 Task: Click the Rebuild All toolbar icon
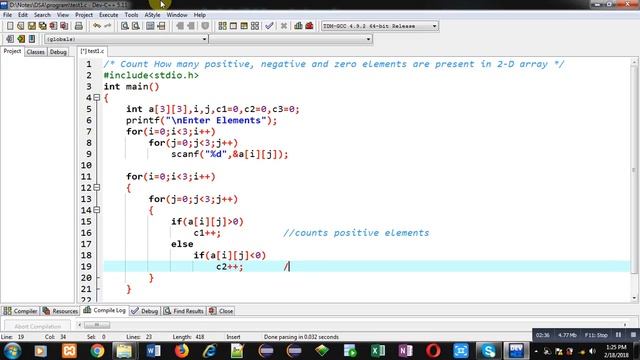tap(255, 26)
